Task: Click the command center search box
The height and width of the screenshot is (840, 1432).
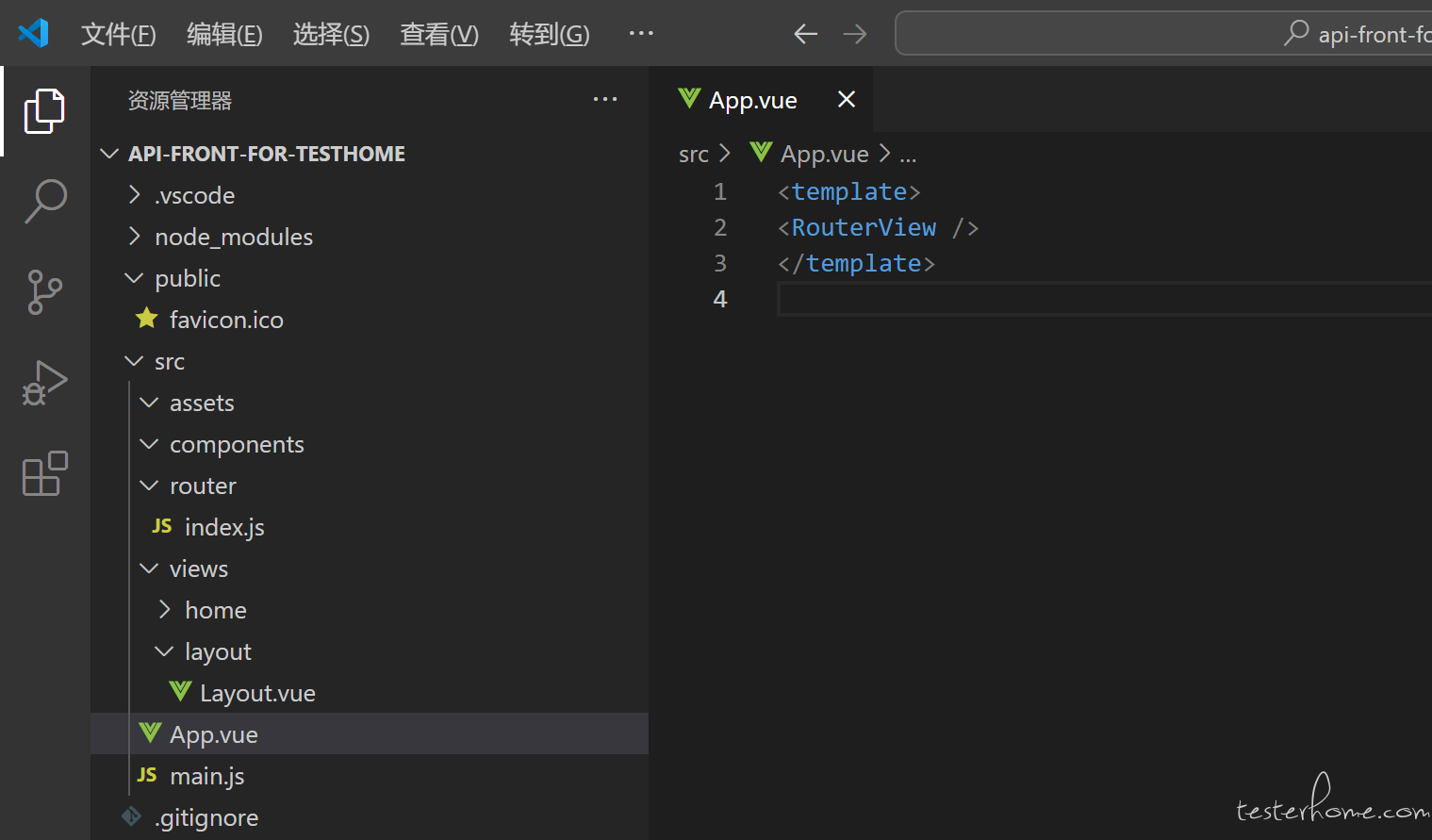Action: tap(1163, 33)
